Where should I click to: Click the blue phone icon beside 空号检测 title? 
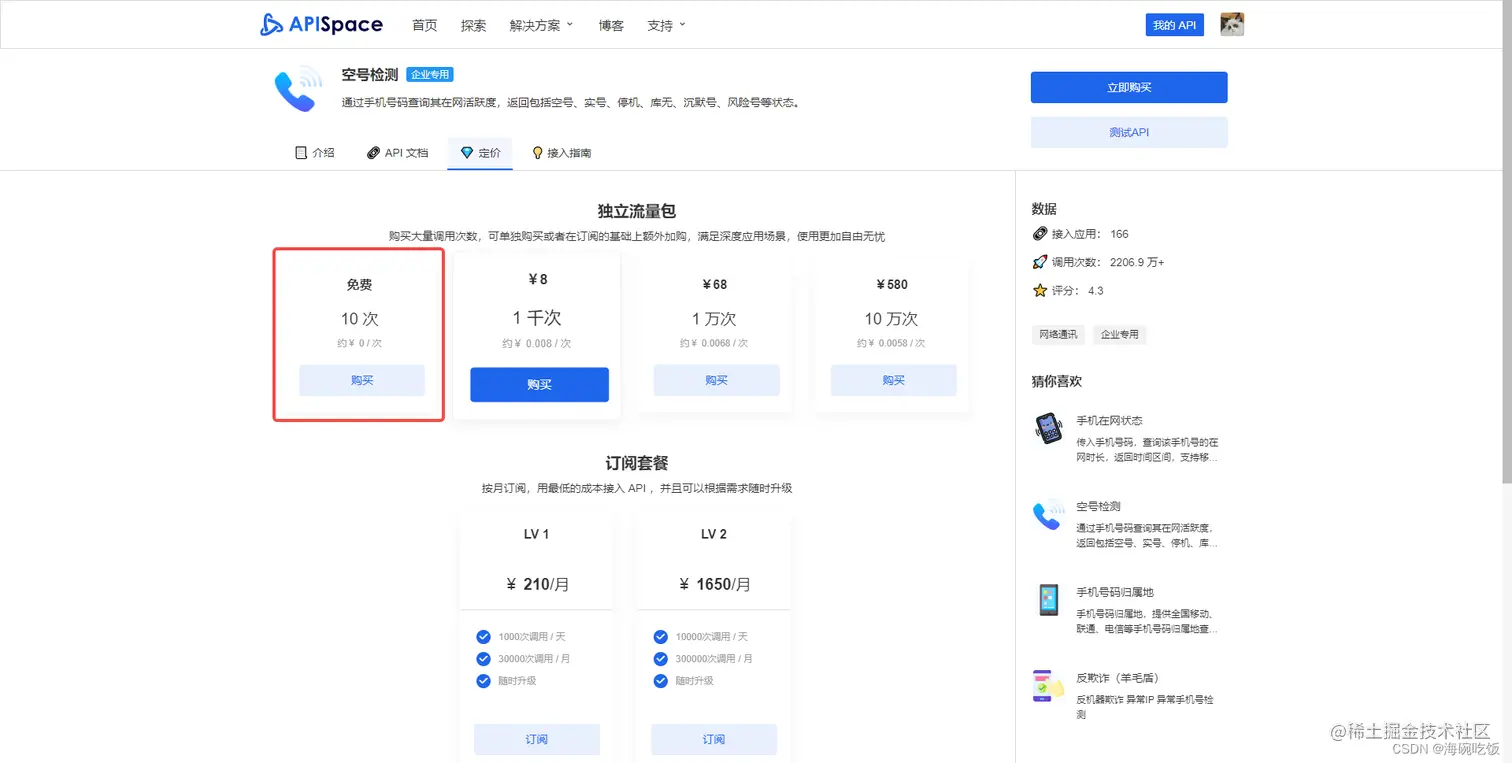(x=297, y=90)
